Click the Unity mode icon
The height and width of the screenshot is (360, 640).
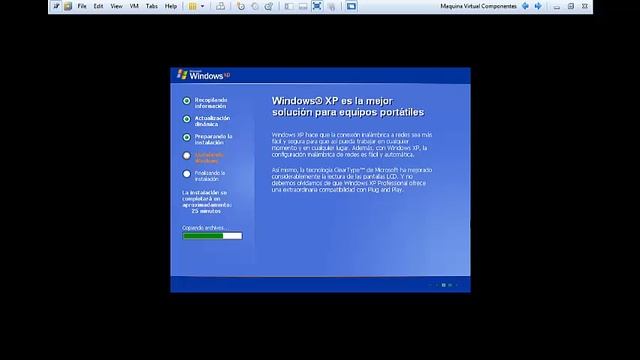pyautogui.click(x=331, y=6)
